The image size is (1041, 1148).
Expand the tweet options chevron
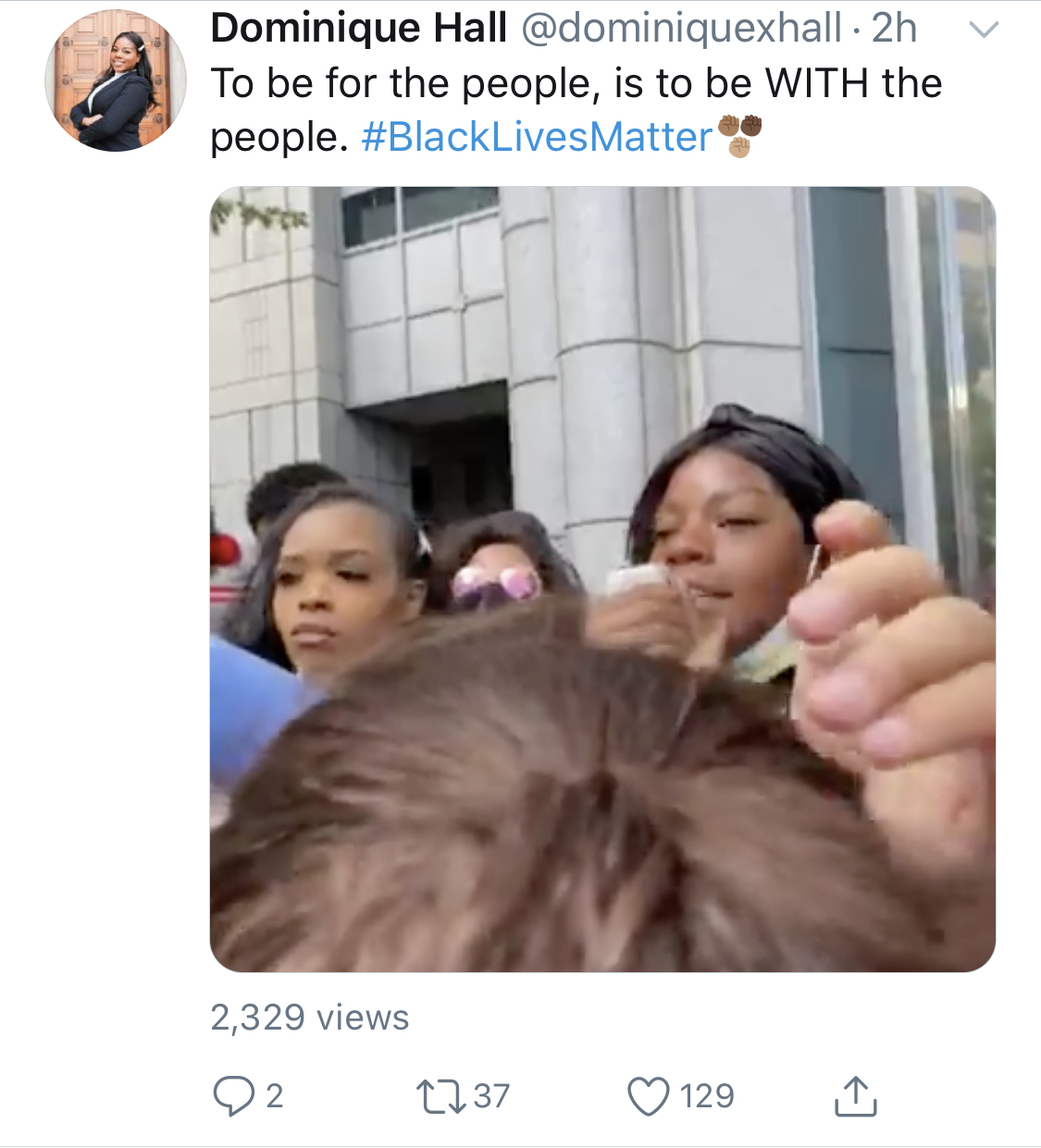pyautogui.click(x=984, y=31)
